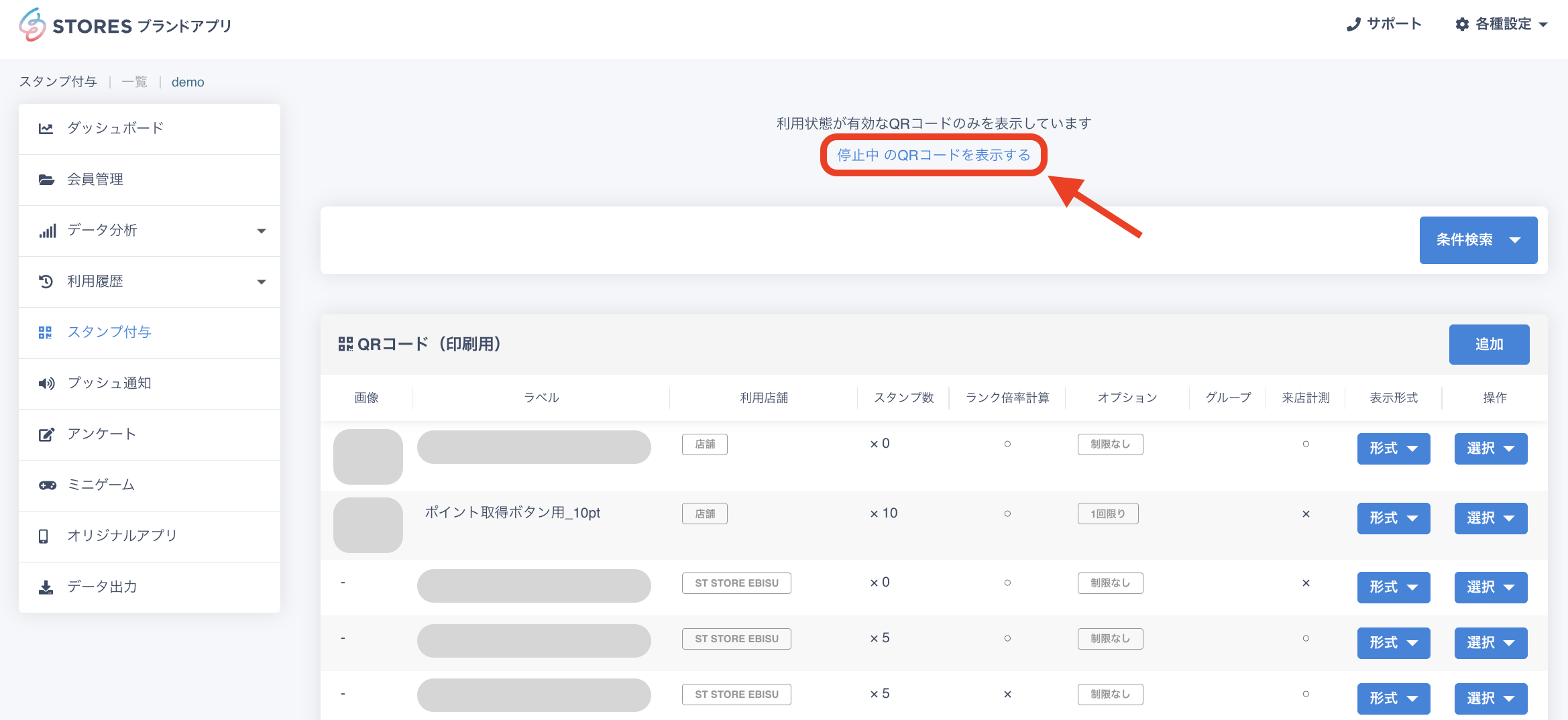Open 形式 dropdown for ポイント取得ボタン用_10pt
Screen dimensions: 1568x720
click(1394, 518)
